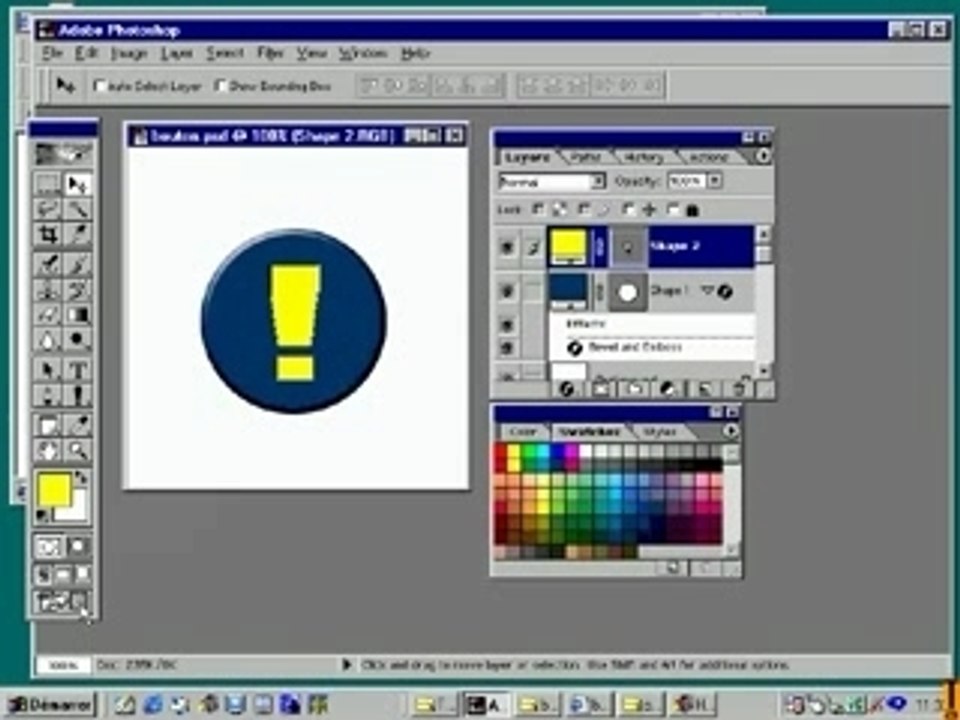
Task: Collapse Shape 1 layer effects triangle
Action: [x=707, y=291]
